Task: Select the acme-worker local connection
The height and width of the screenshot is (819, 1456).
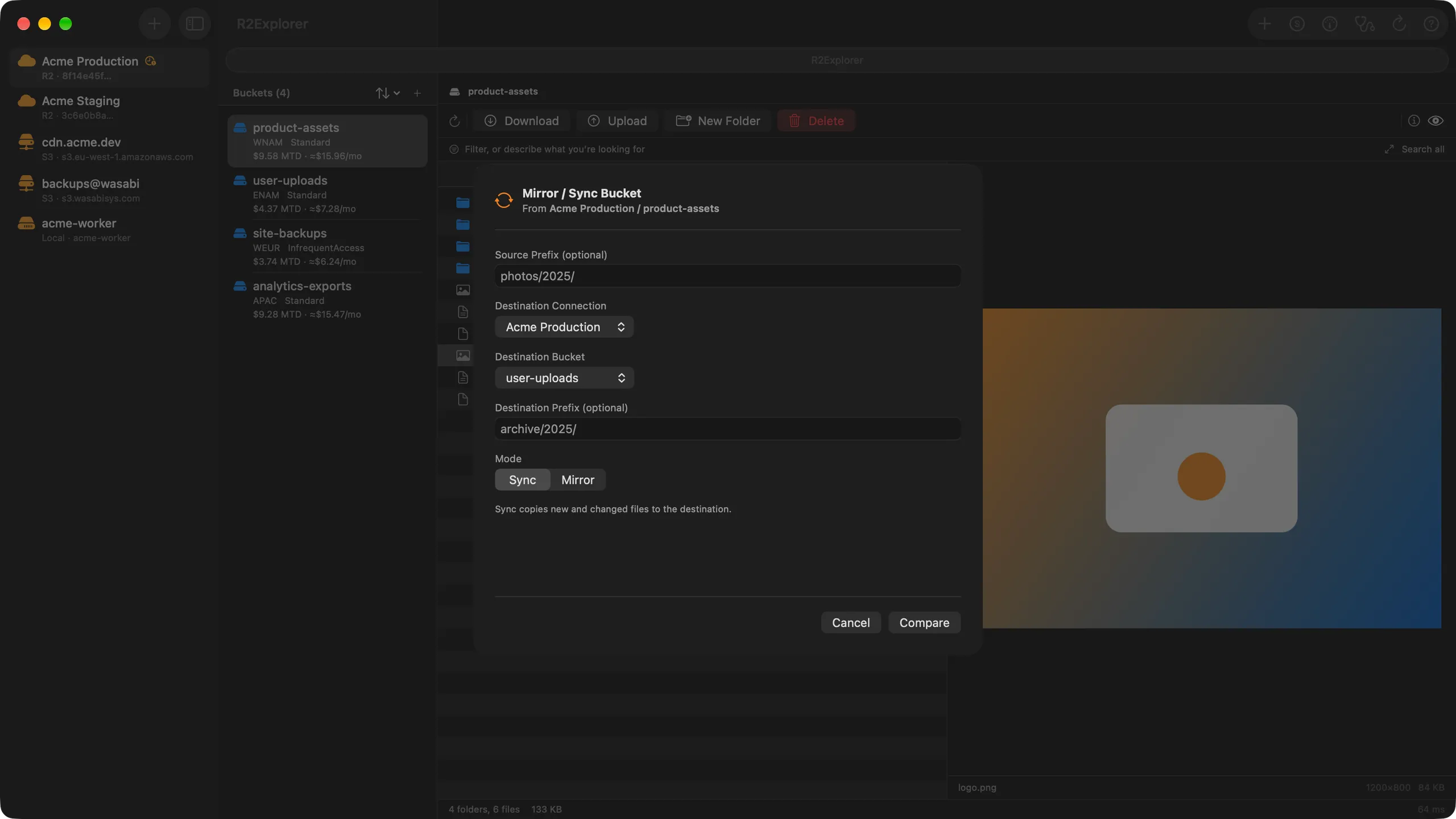Action: click(108, 229)
